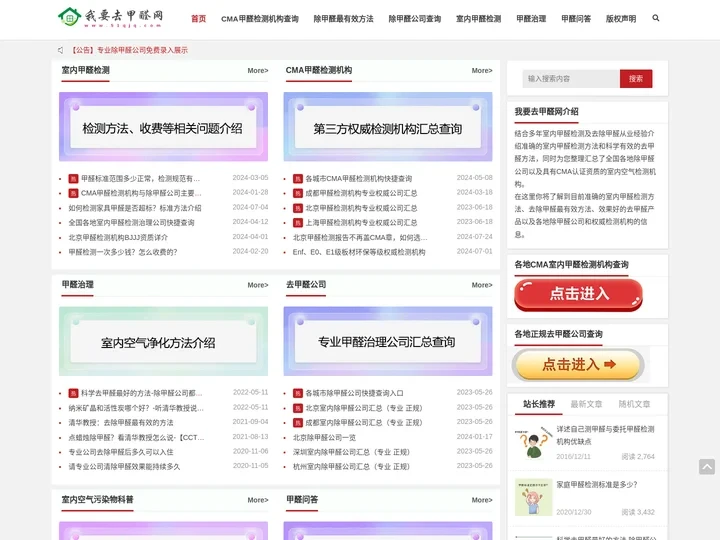
Task: Open article 点蜡烛除甲醛？看清华教授怎么说
Action: [x=136, y=438]
